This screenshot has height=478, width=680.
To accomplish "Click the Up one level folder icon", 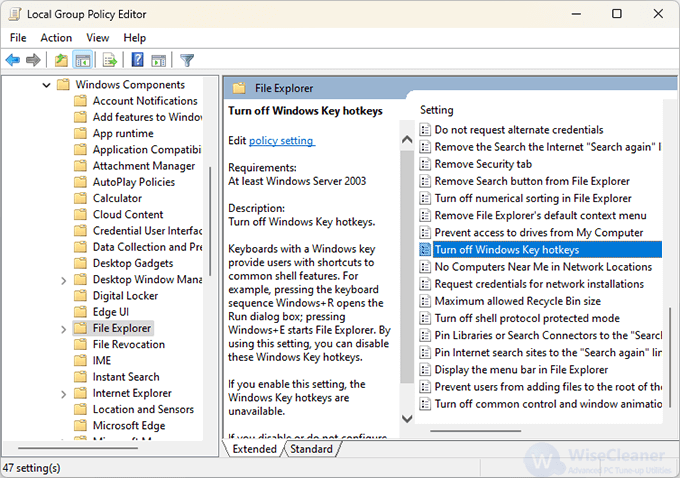I will pyautogui.click(x=61, y=60).
